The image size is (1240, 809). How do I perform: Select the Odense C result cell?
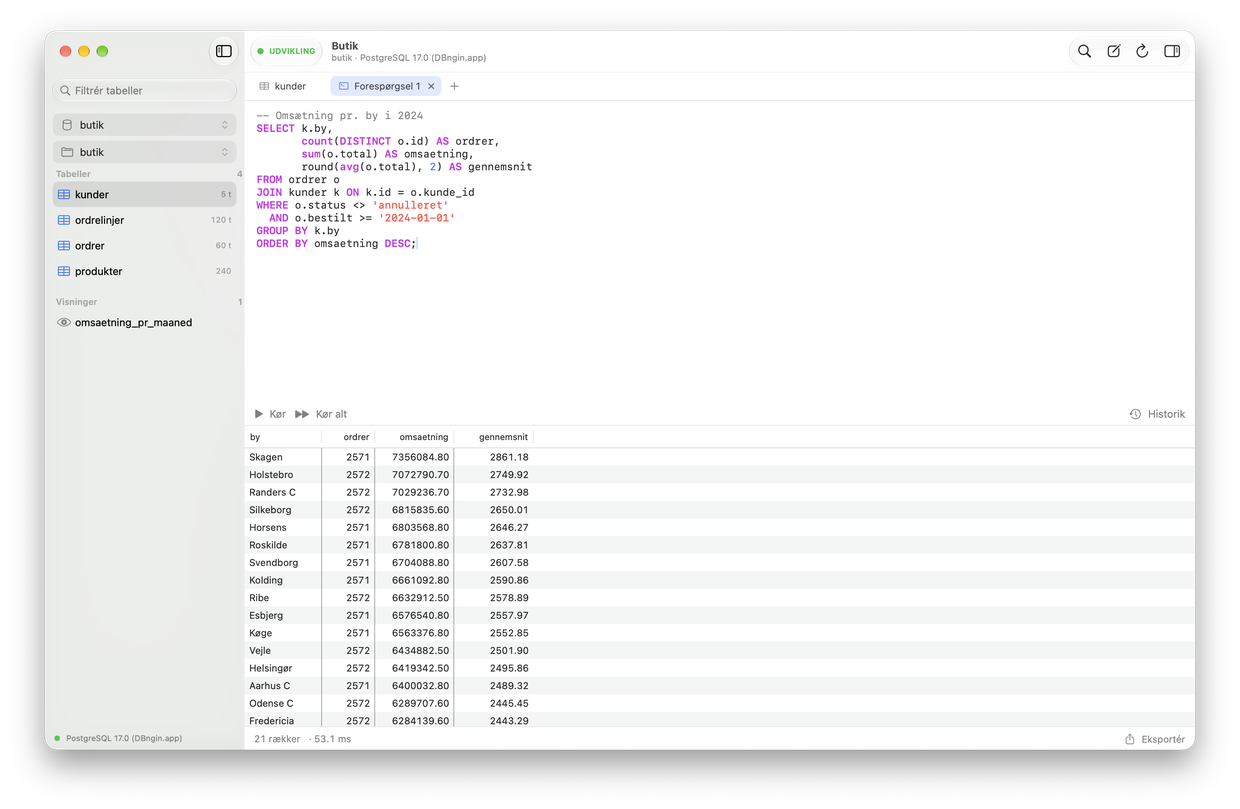283,703
